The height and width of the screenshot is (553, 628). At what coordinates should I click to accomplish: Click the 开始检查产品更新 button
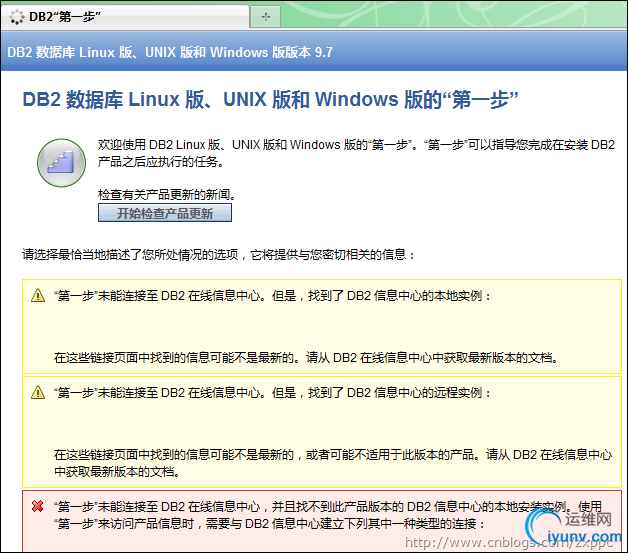[x=165, y=213]
